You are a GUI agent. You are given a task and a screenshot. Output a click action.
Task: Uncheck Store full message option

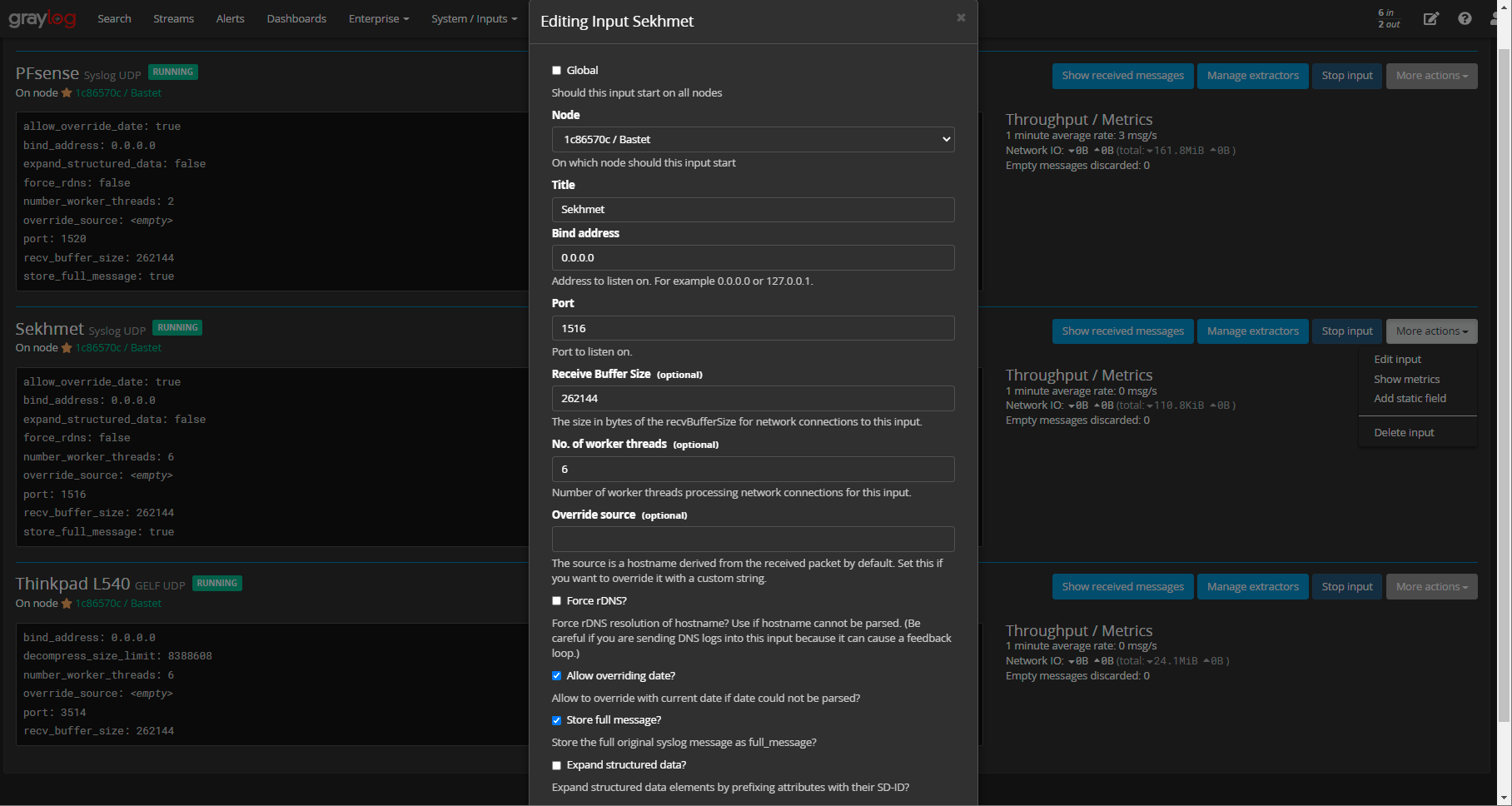click(x=557, y=720)
